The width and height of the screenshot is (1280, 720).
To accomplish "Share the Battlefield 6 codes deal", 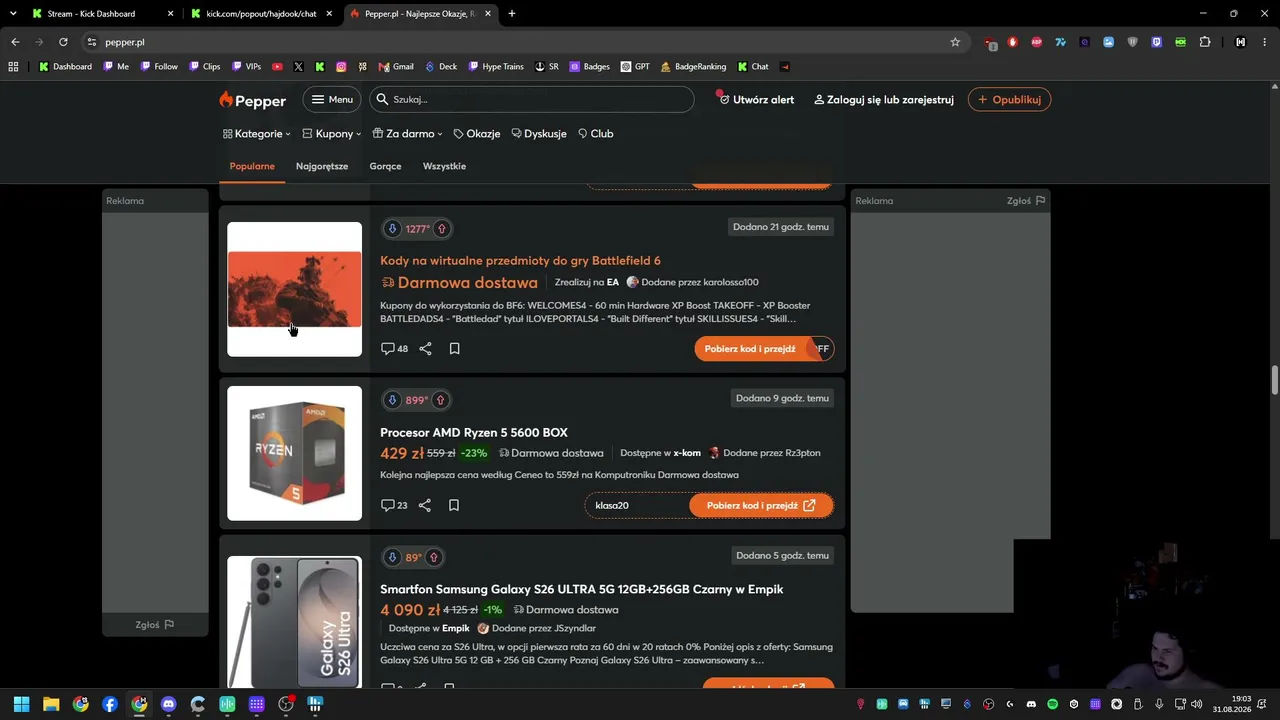I will point(425,348).
